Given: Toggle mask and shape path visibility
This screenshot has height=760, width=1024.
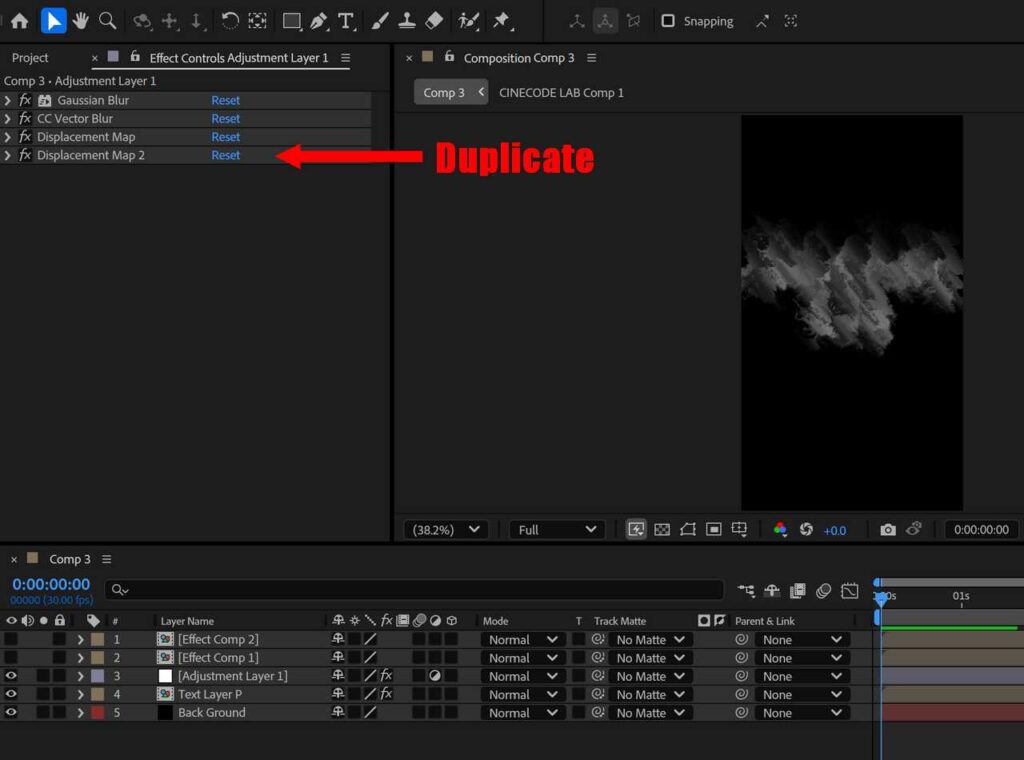Looking at the screenshot, I should pos(688,530).
